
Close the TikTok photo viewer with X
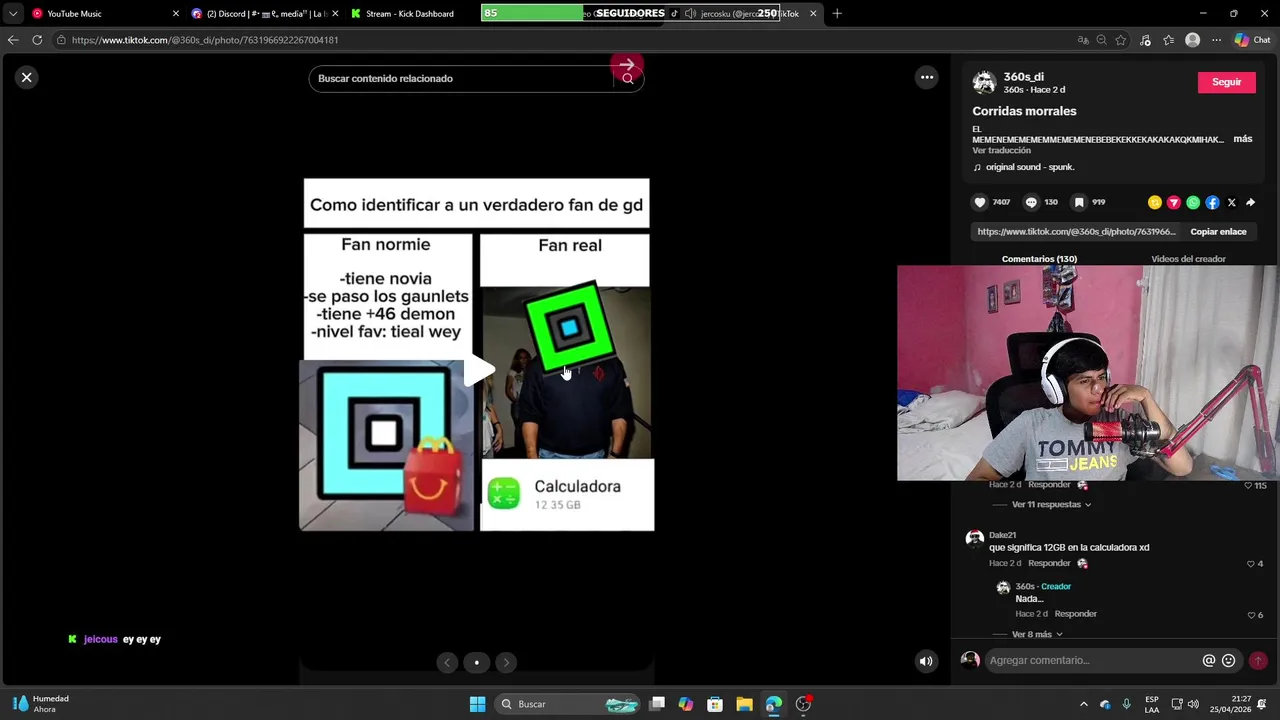(27, 77)
